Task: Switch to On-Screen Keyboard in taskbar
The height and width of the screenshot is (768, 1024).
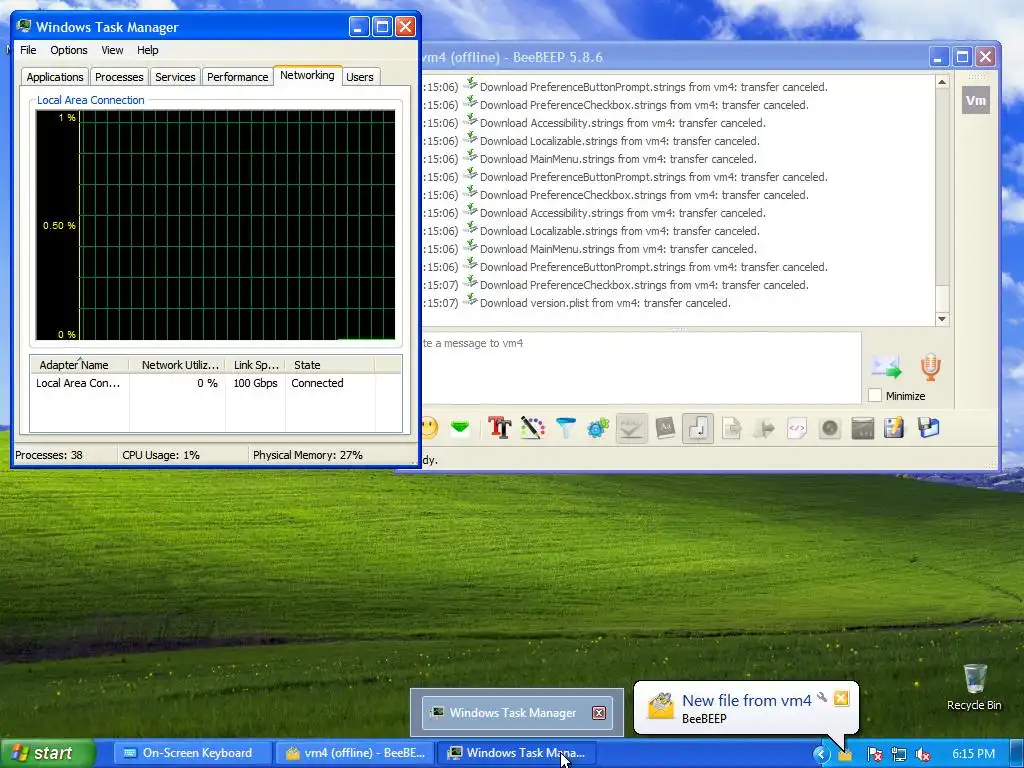Action: point(193,753)
